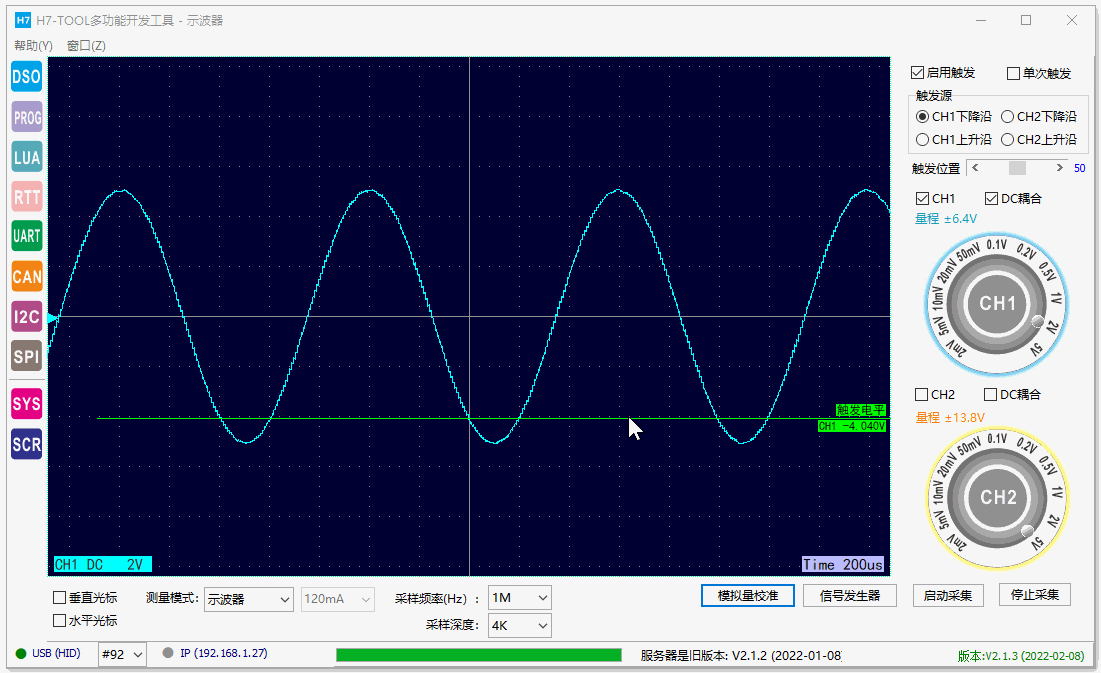Open the 窗口(Z) window menu
This screenshot has height=673, width=1101.
point(86,46)
